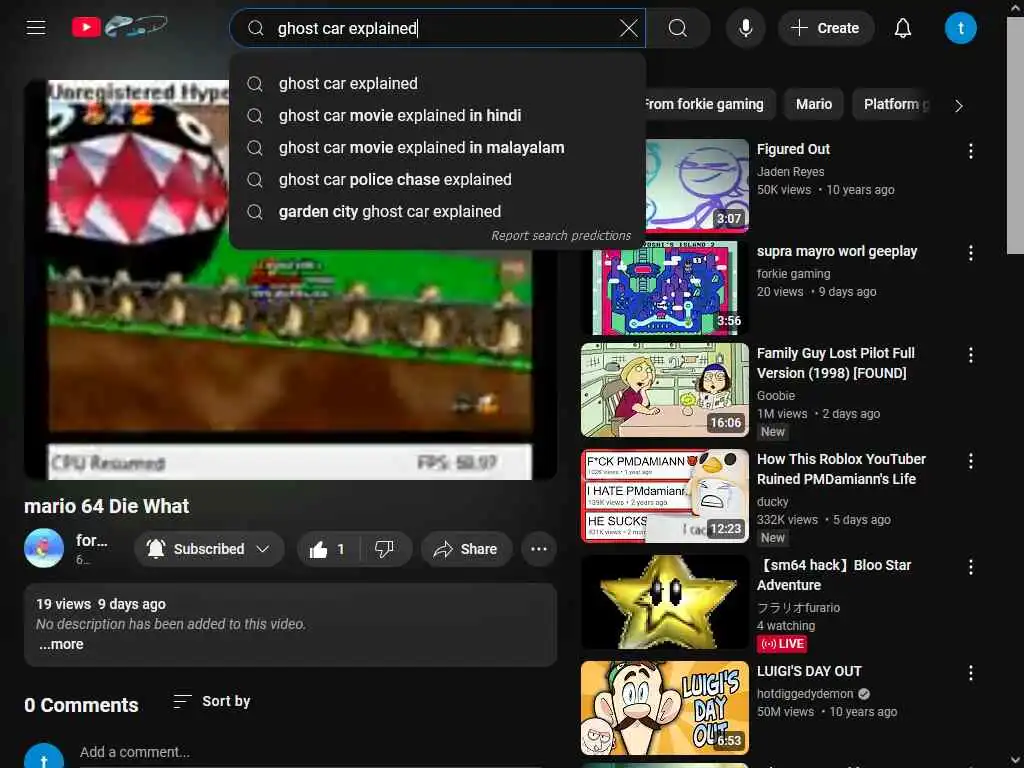
Task: Dislike the video with thumbs down
Action: 385,549
